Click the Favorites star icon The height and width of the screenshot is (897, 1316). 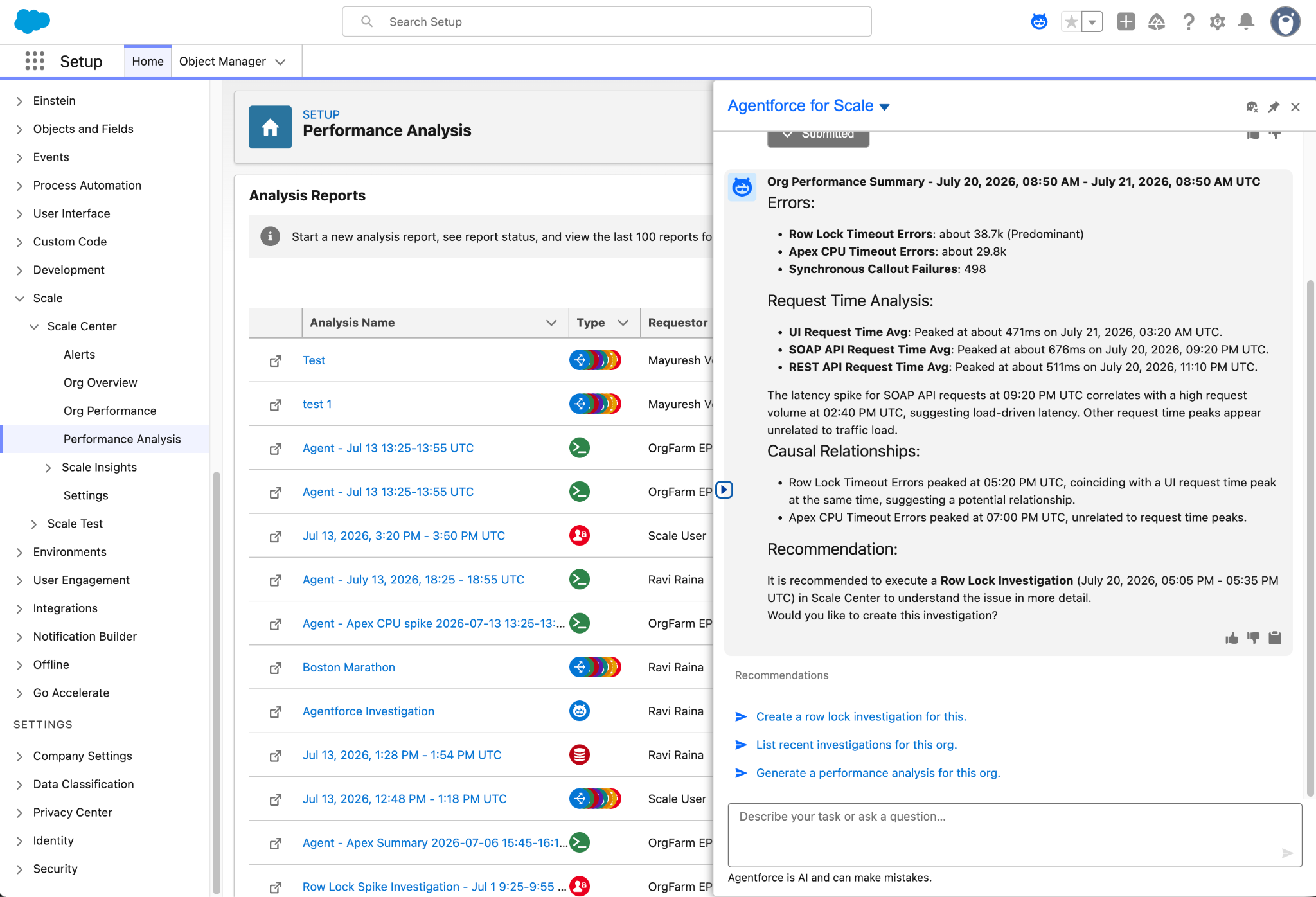1071,22
